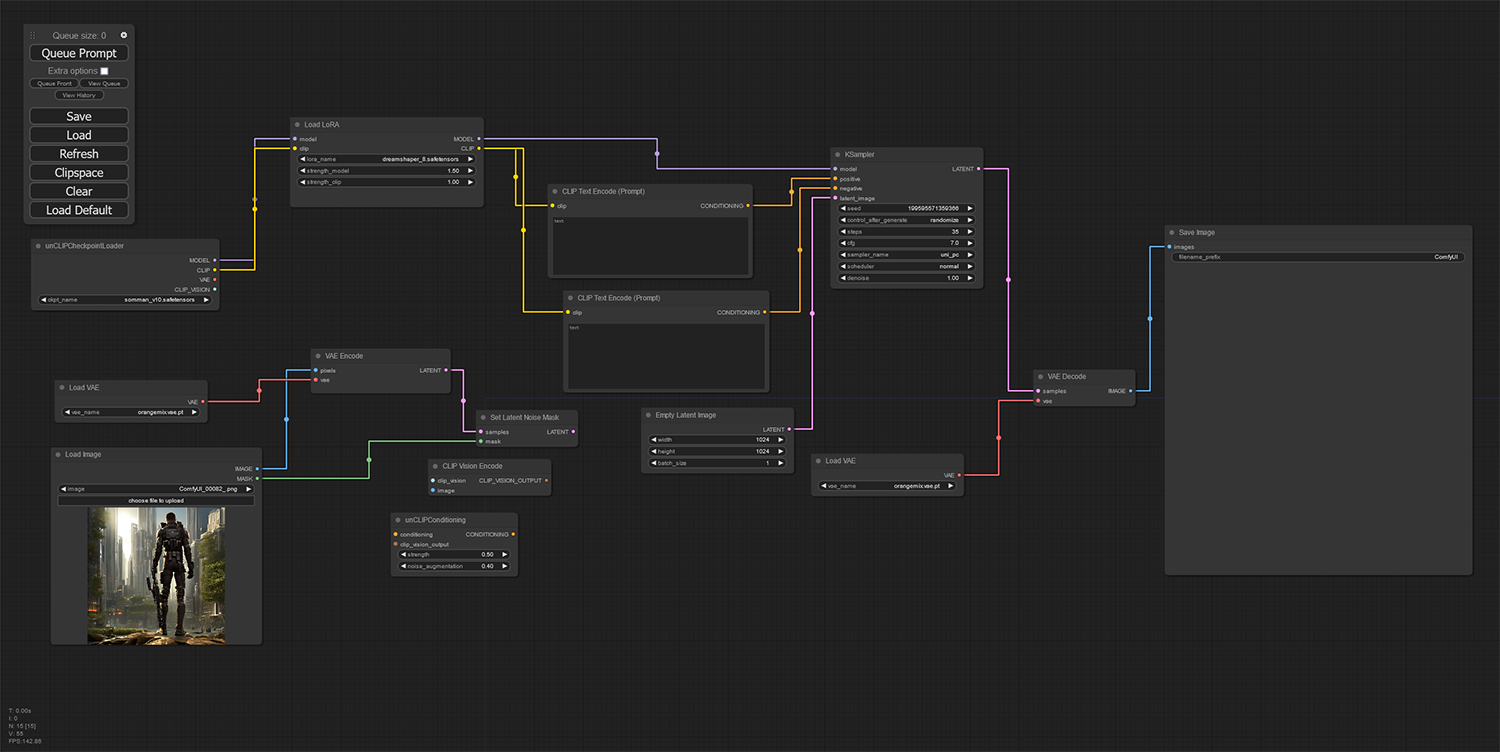Screen dimensions: 1500x752
Task: Open the lora_name selector in Load LoRA
Action: point(386,159)
